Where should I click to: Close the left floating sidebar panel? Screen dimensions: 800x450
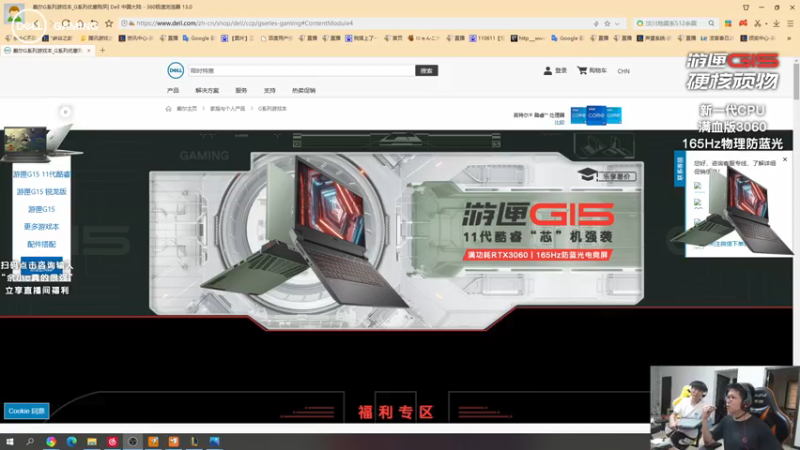(x=65, y=112)
